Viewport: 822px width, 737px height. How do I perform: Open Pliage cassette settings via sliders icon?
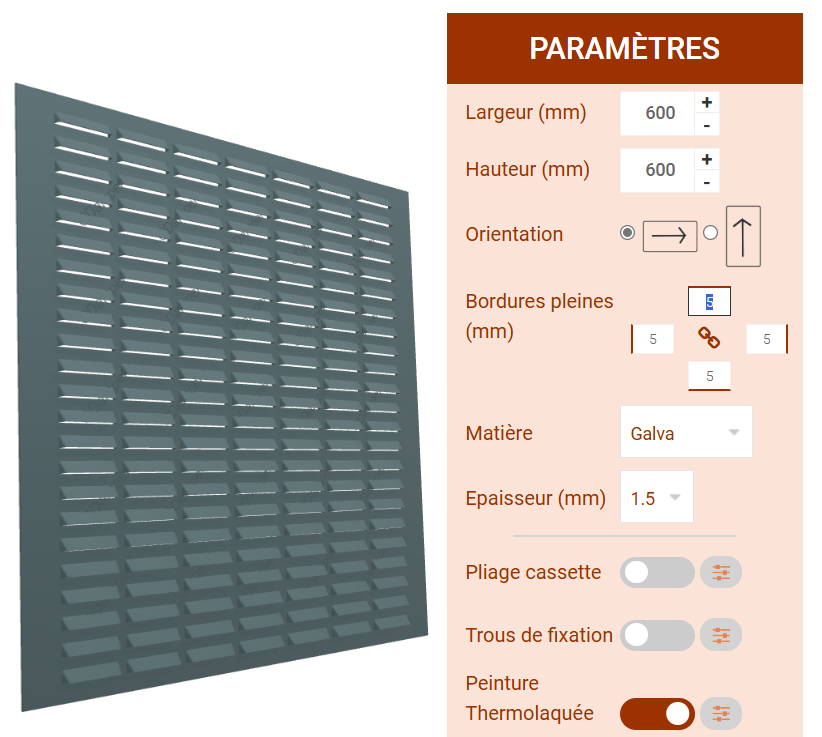(721, 572)
